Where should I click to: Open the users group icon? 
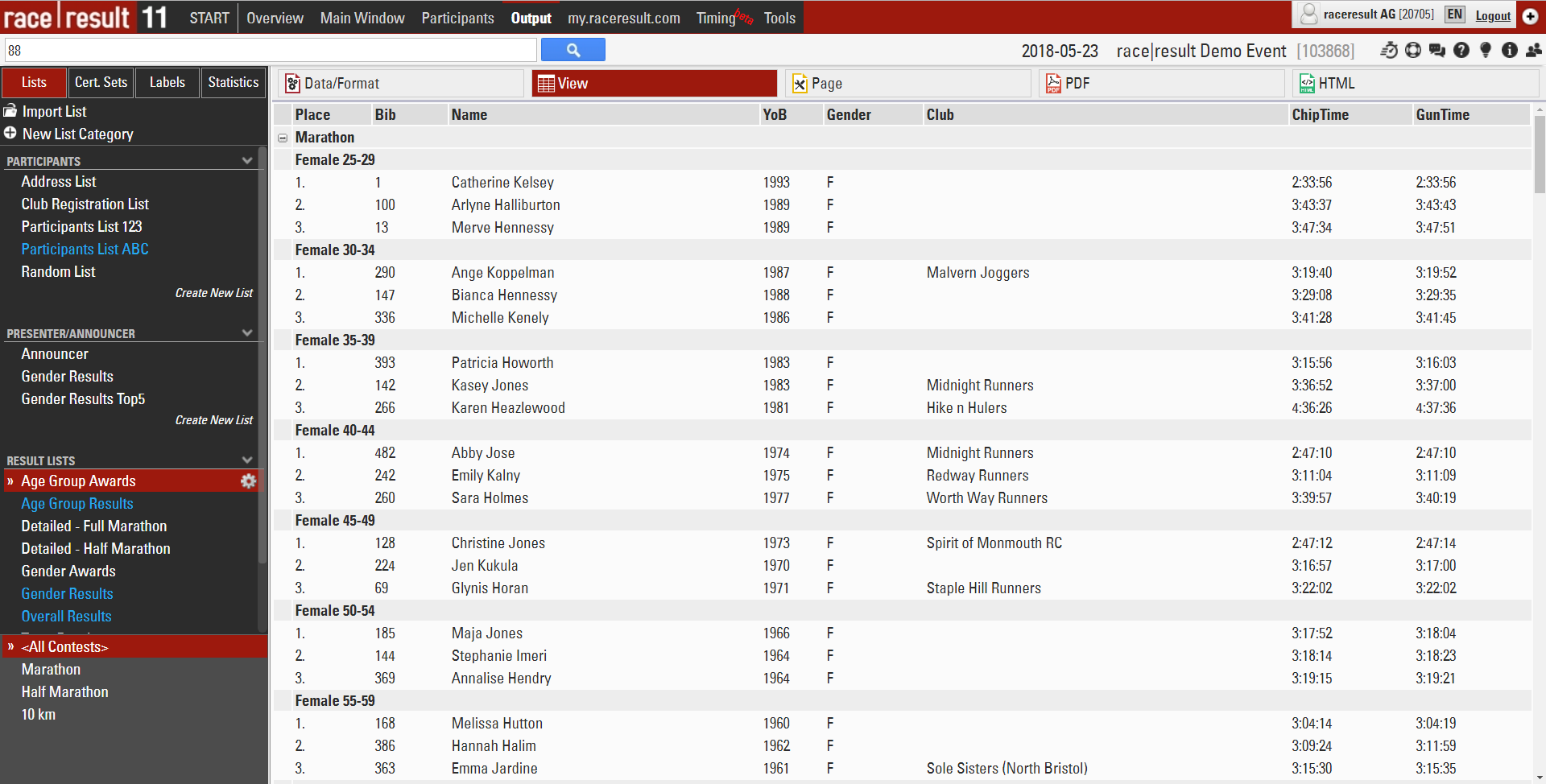tap(1534, 51)
